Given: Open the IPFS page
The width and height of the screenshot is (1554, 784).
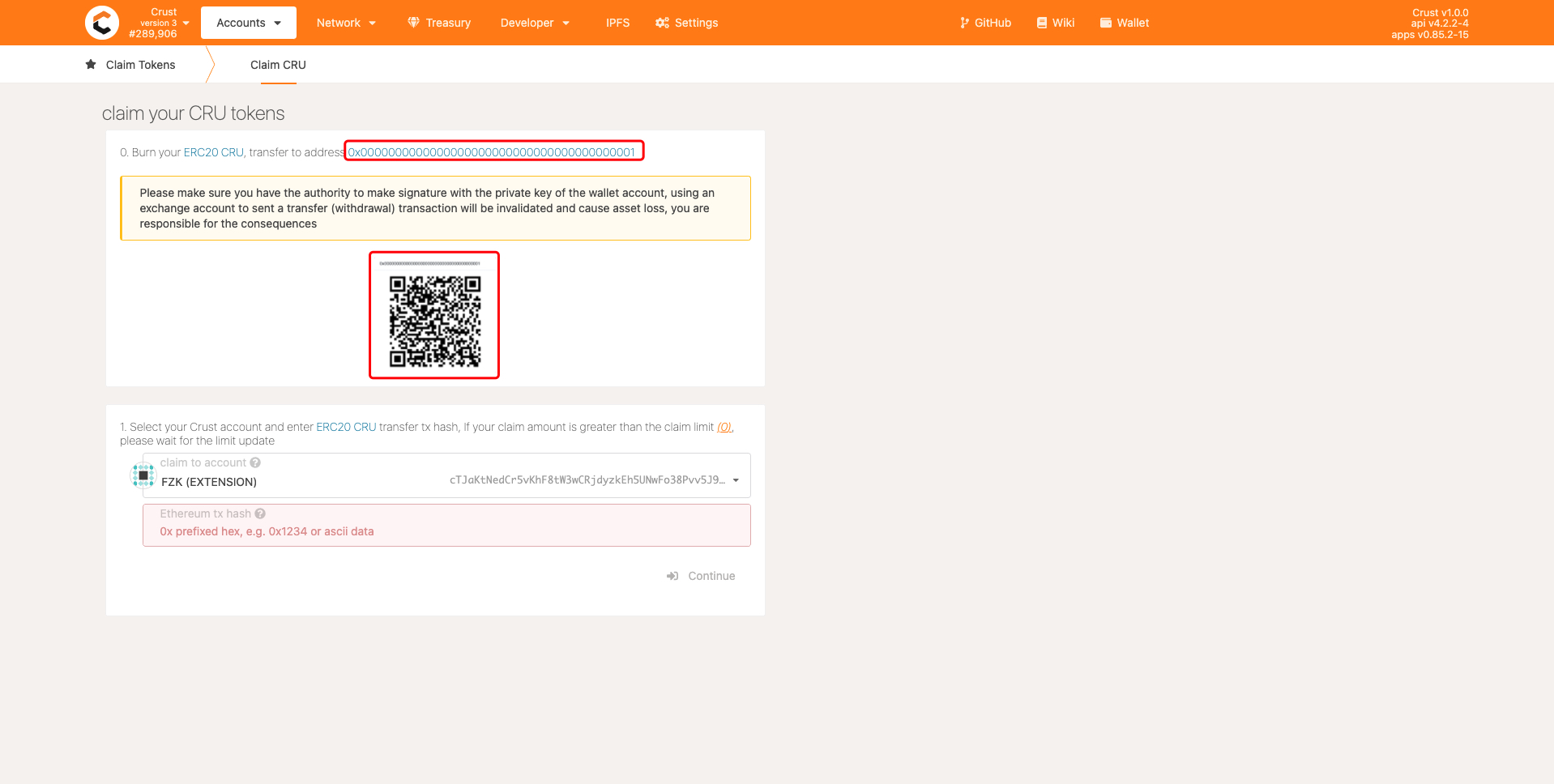Looking at the screenshot, I should [617, 23].
